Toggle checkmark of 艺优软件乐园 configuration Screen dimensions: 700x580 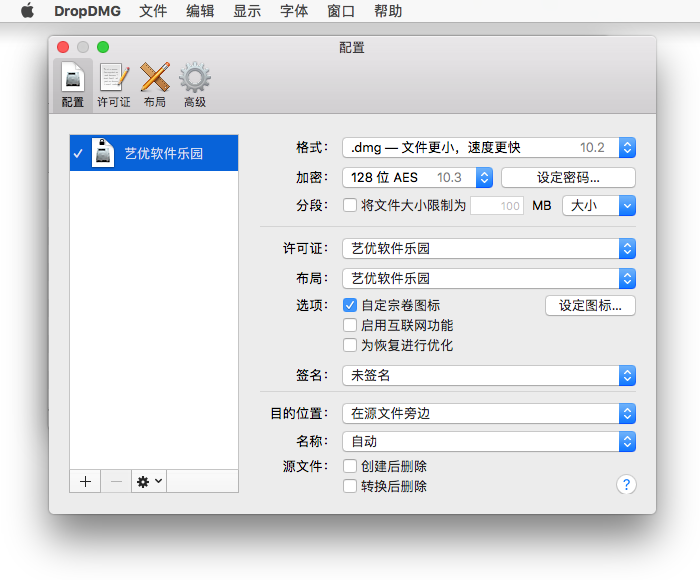78,154
